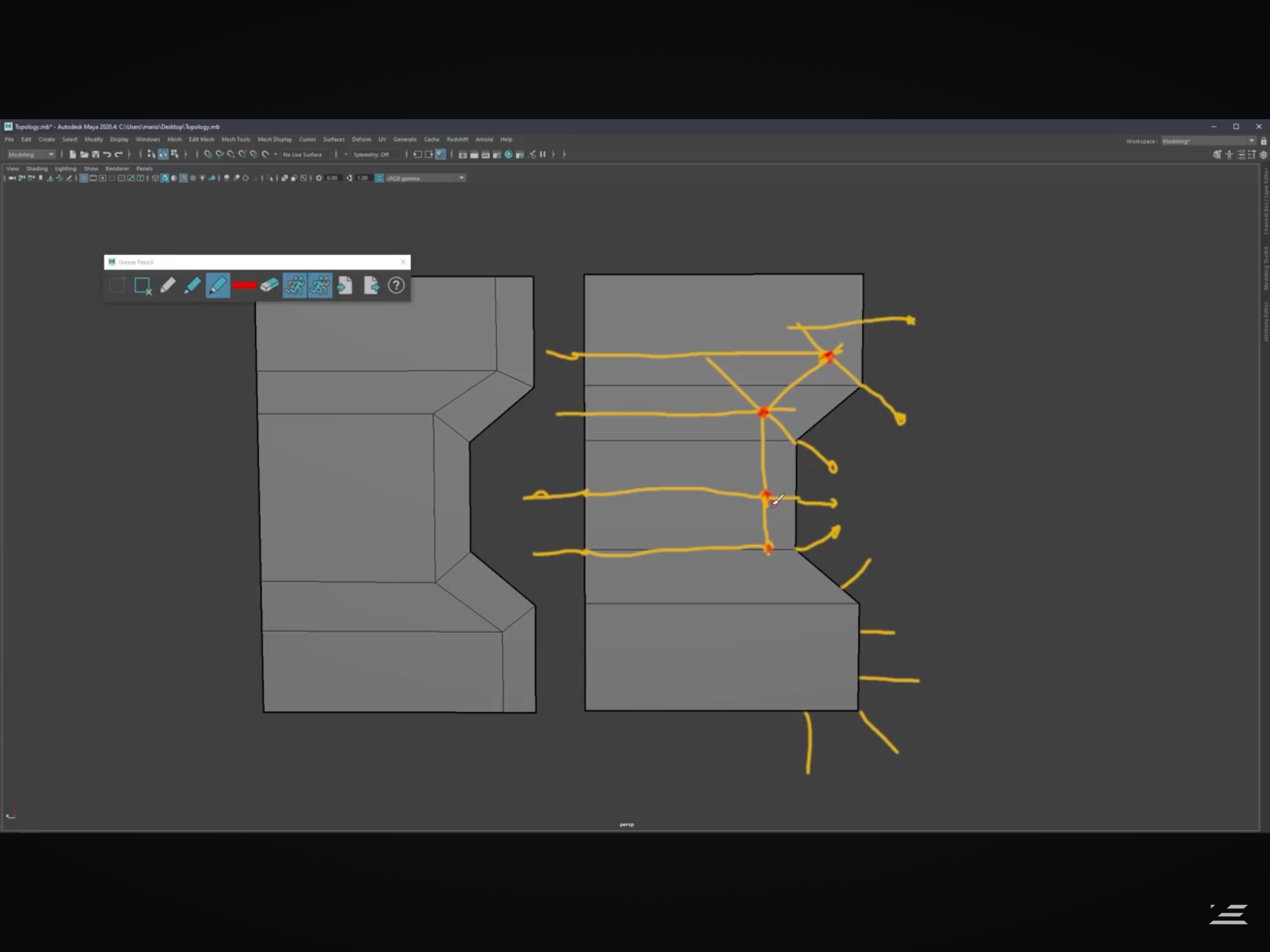Click the save scene icon
Viewport: 1270px width, 952px height.
click(x=96, y=155)
